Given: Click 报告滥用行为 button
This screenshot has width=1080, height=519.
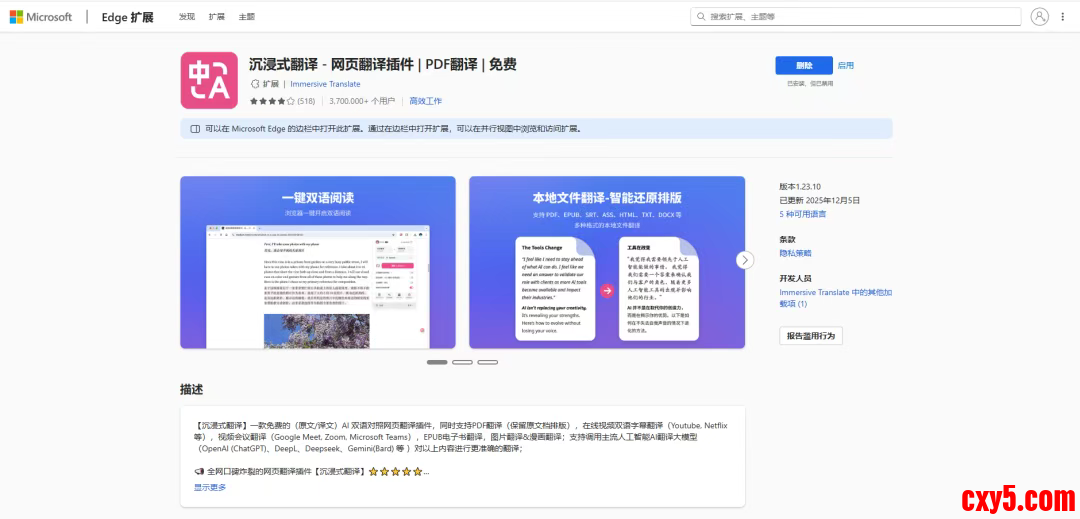Looking at the screenshot, I should click(810, 336).
